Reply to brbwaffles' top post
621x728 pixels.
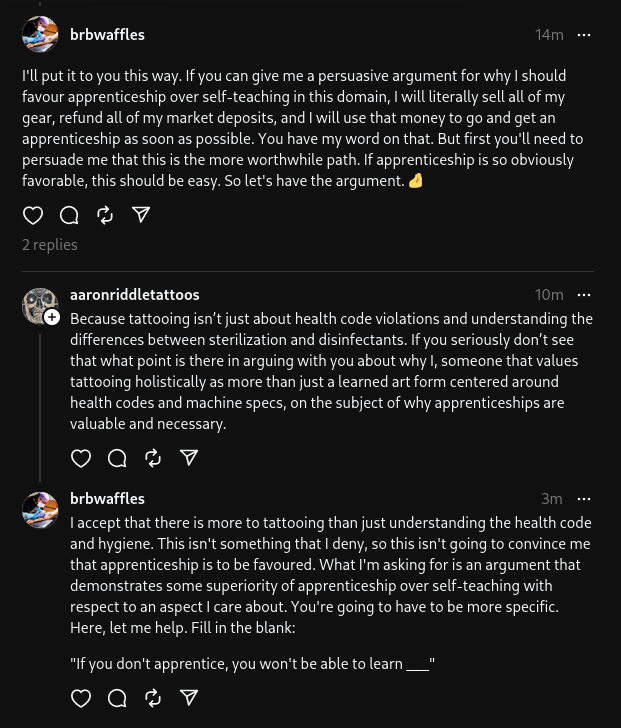point(69,215)
